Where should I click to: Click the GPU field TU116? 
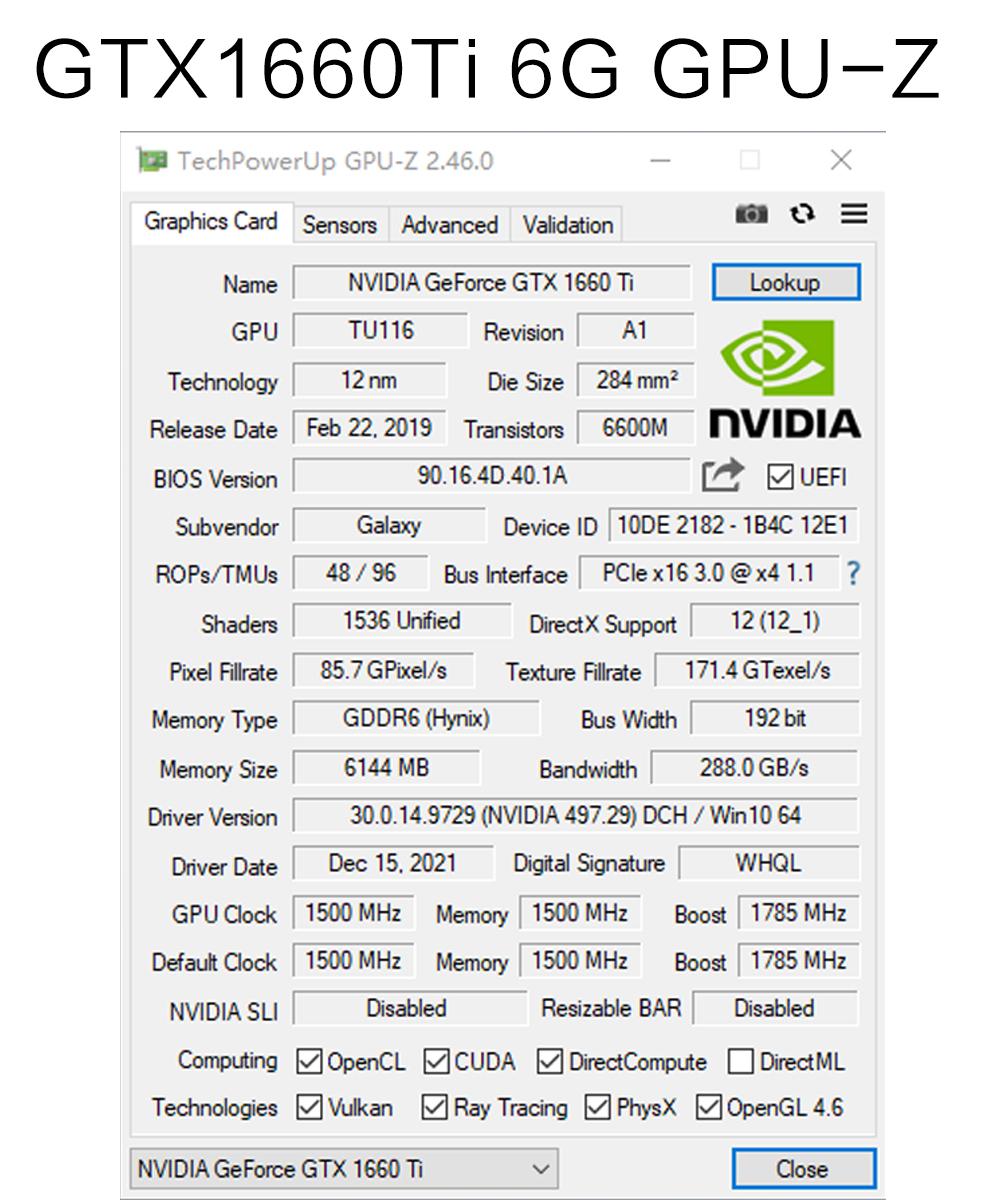[x=380, y=330]
